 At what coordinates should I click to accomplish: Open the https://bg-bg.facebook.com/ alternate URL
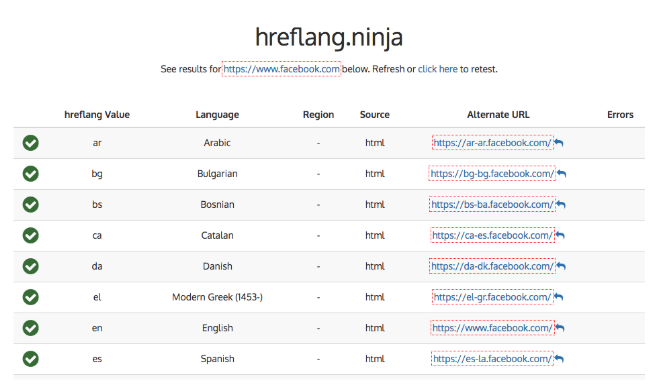click(x=492, y=174)
